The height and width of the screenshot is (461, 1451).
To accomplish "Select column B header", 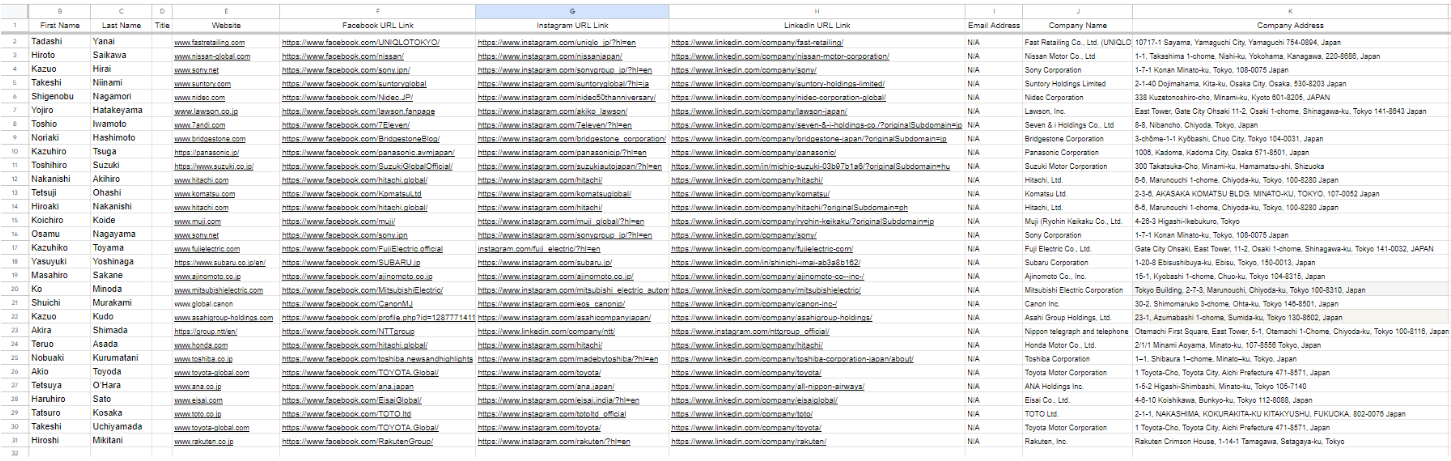I will [59, 10].
